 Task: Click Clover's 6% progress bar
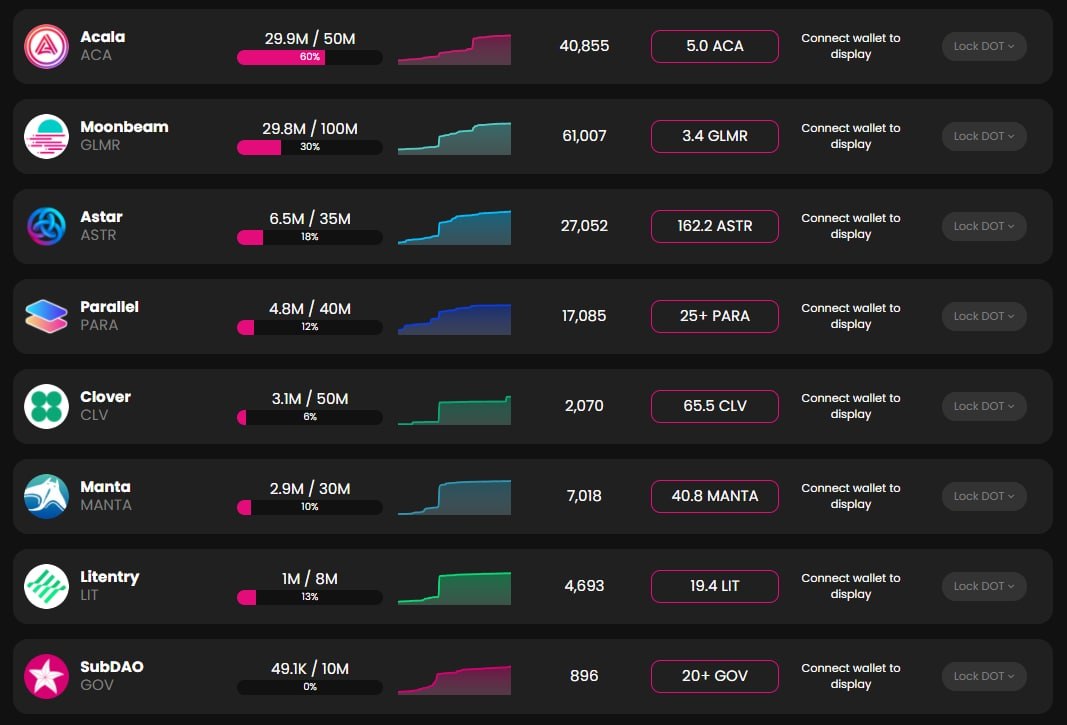(310, 417)
